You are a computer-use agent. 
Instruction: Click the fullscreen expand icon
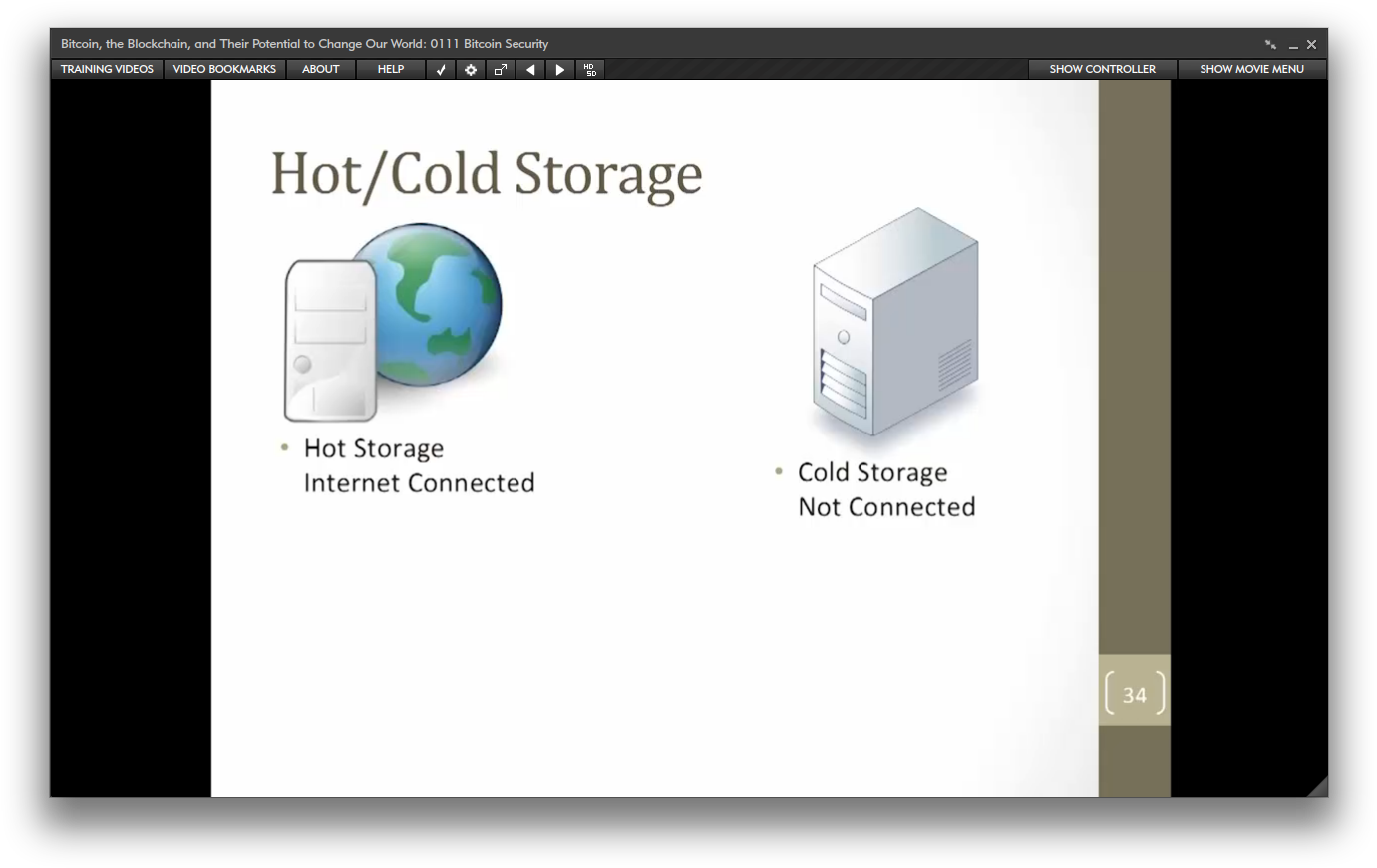[x=500, y=69]
